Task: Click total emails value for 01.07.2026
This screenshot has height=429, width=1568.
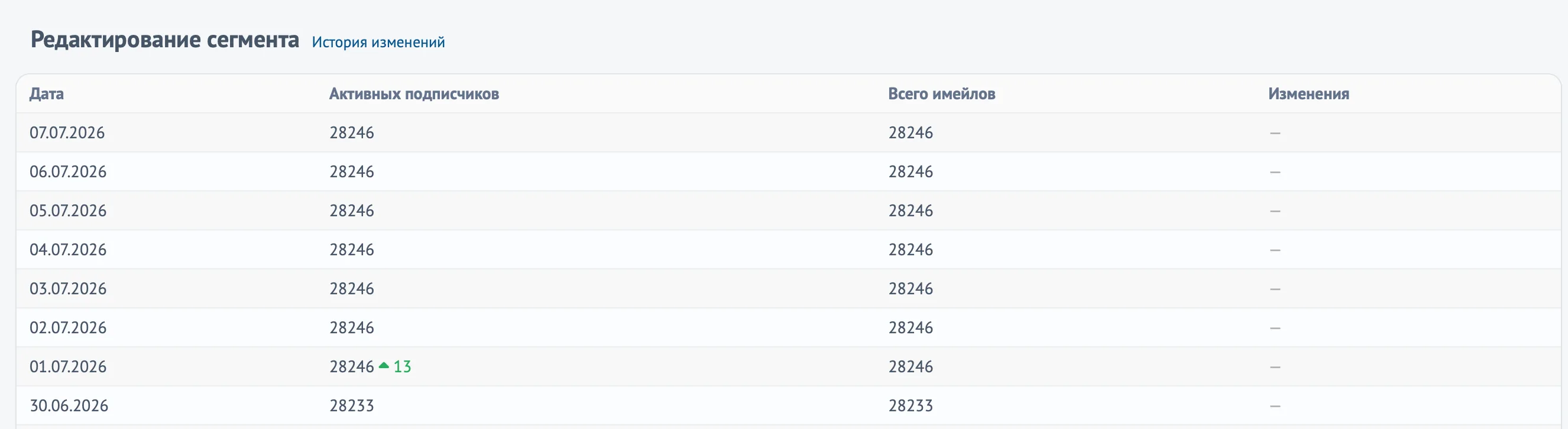Action: click(911, 366)
